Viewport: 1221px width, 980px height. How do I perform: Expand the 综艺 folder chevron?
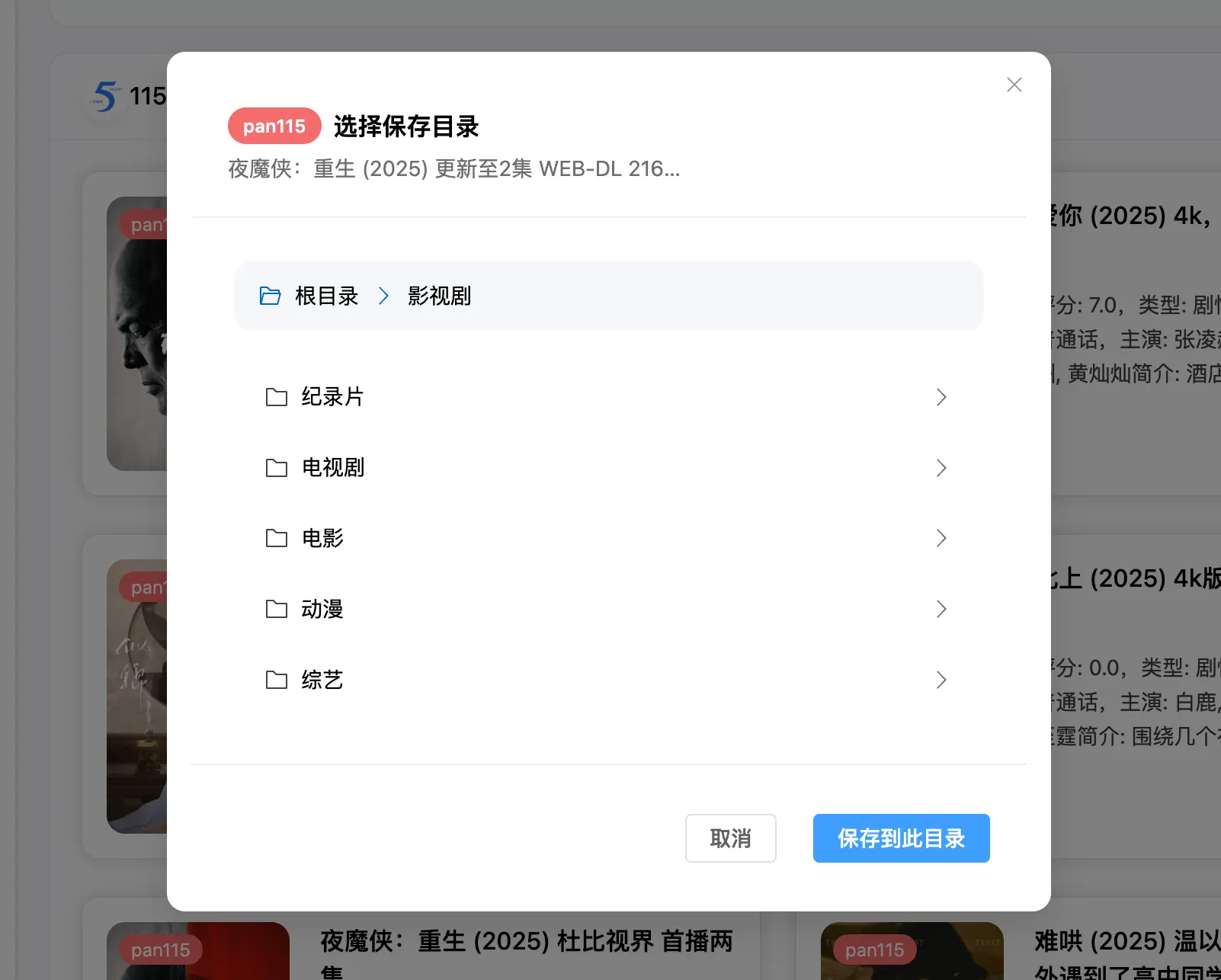[x=942, y=680]
